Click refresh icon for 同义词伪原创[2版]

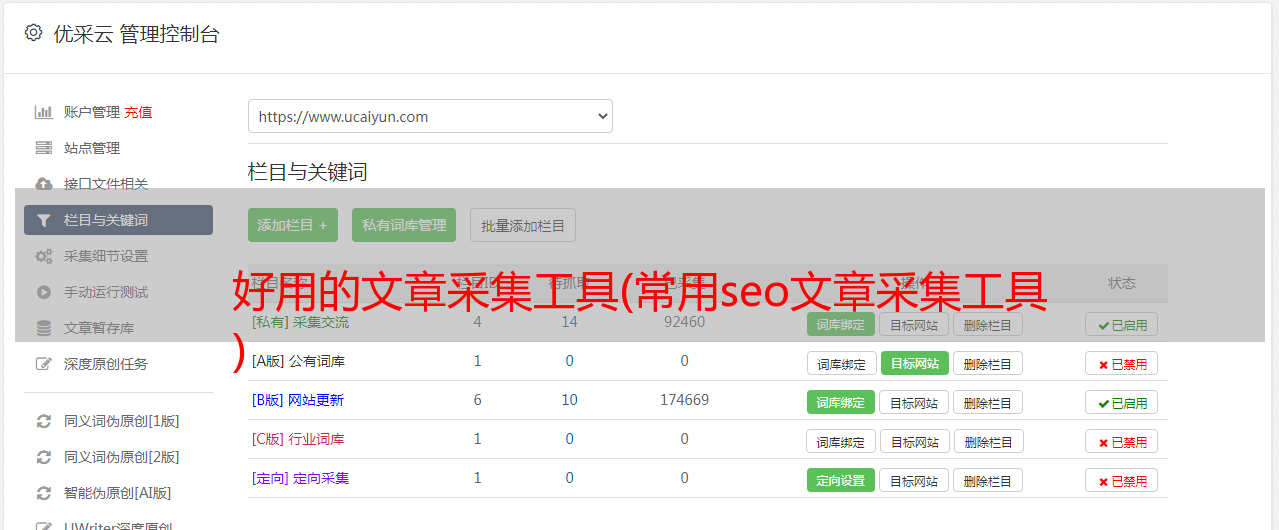click(x=44, y=457)
